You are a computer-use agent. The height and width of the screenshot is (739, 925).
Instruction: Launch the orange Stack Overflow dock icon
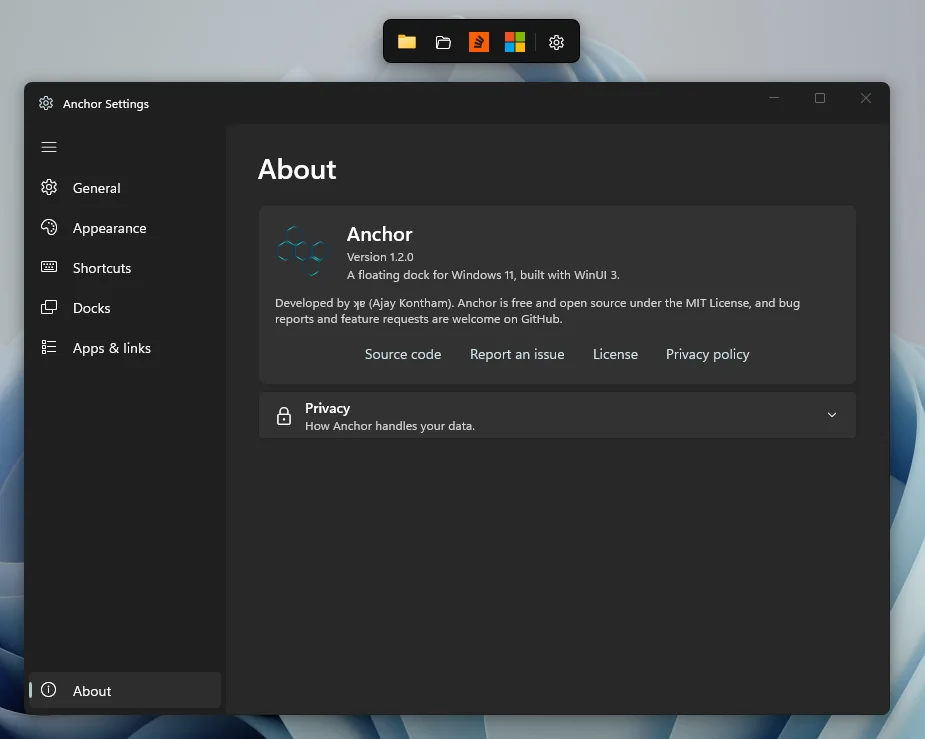click(478, 42)
